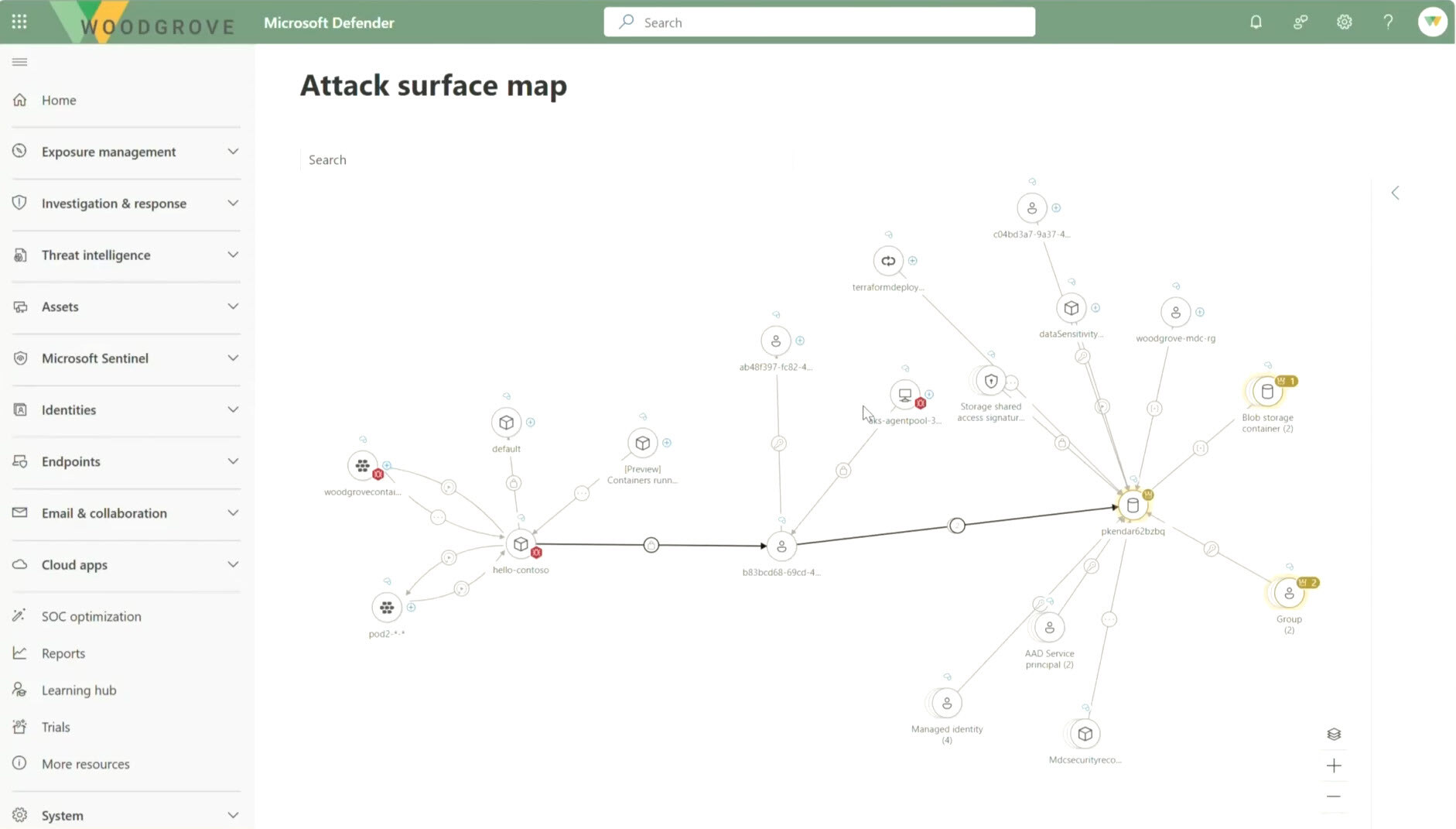Select the aks-agentpool virtual machine node
Viewport: 1456px width, 829px height.
coord(904,395)
